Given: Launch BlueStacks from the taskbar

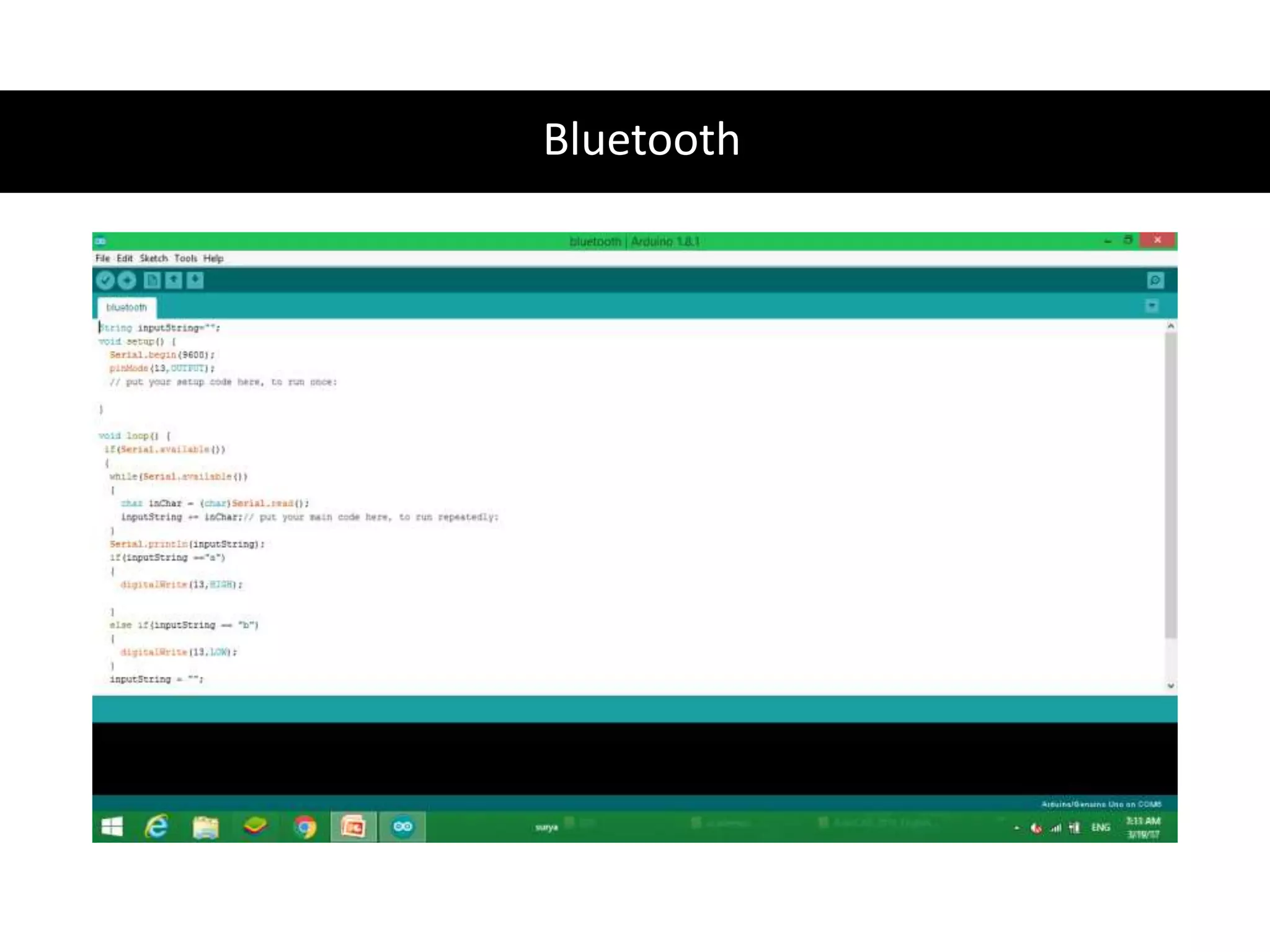Looking at the screenshot, I should pyautogui.click(x=255, y=827).
